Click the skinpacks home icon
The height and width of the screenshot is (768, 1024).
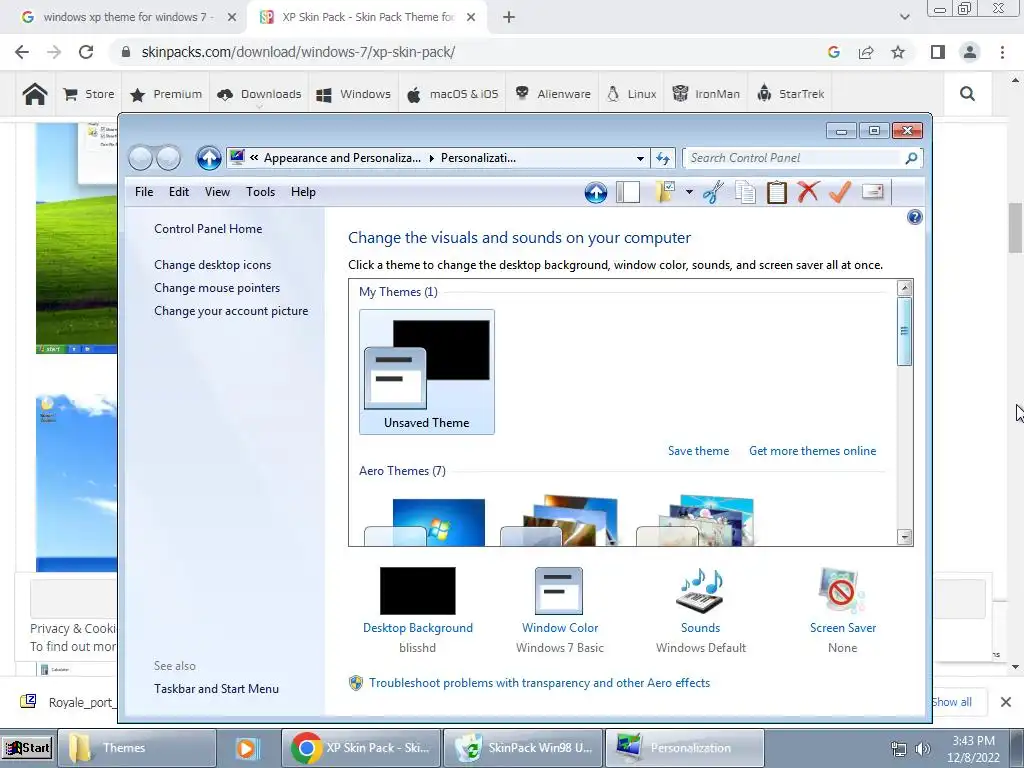35,94
